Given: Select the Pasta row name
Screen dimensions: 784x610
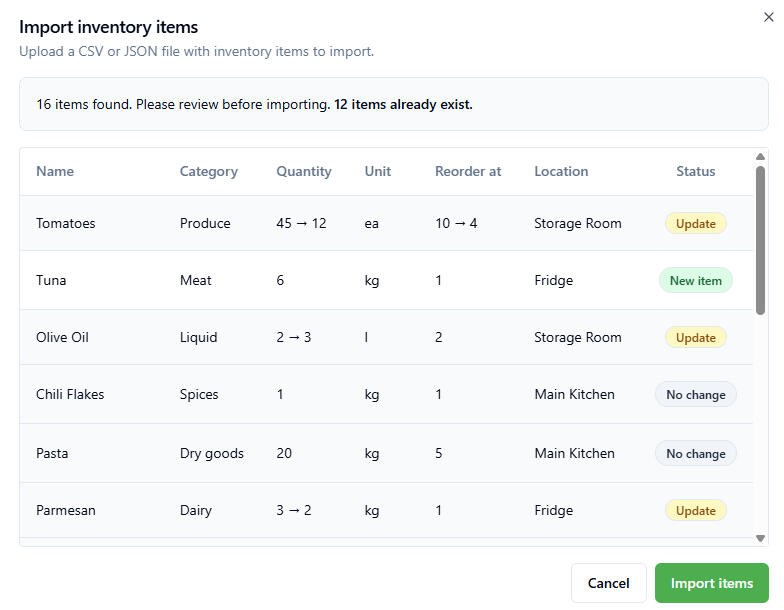Looking at the screenshot, I should point(52,453).
